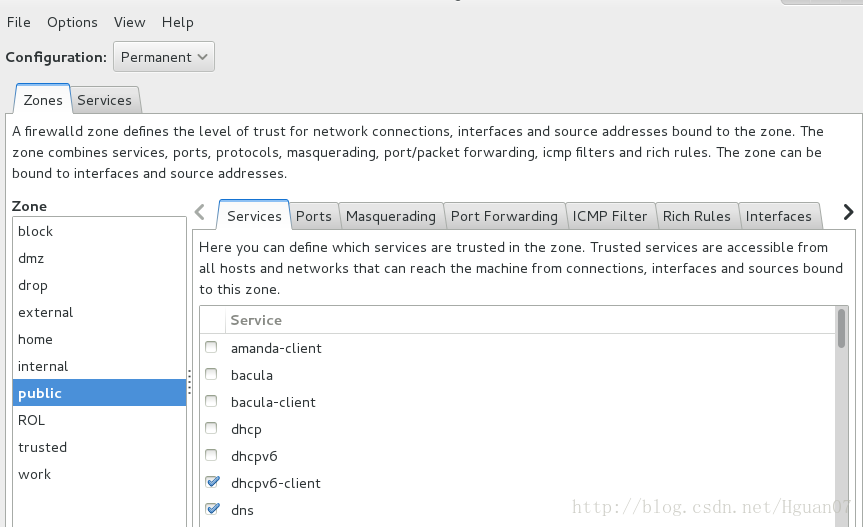This screenshot has height=527, width=863.
Task: Switch to the top-level Services tab
Action: coord(105,100)
